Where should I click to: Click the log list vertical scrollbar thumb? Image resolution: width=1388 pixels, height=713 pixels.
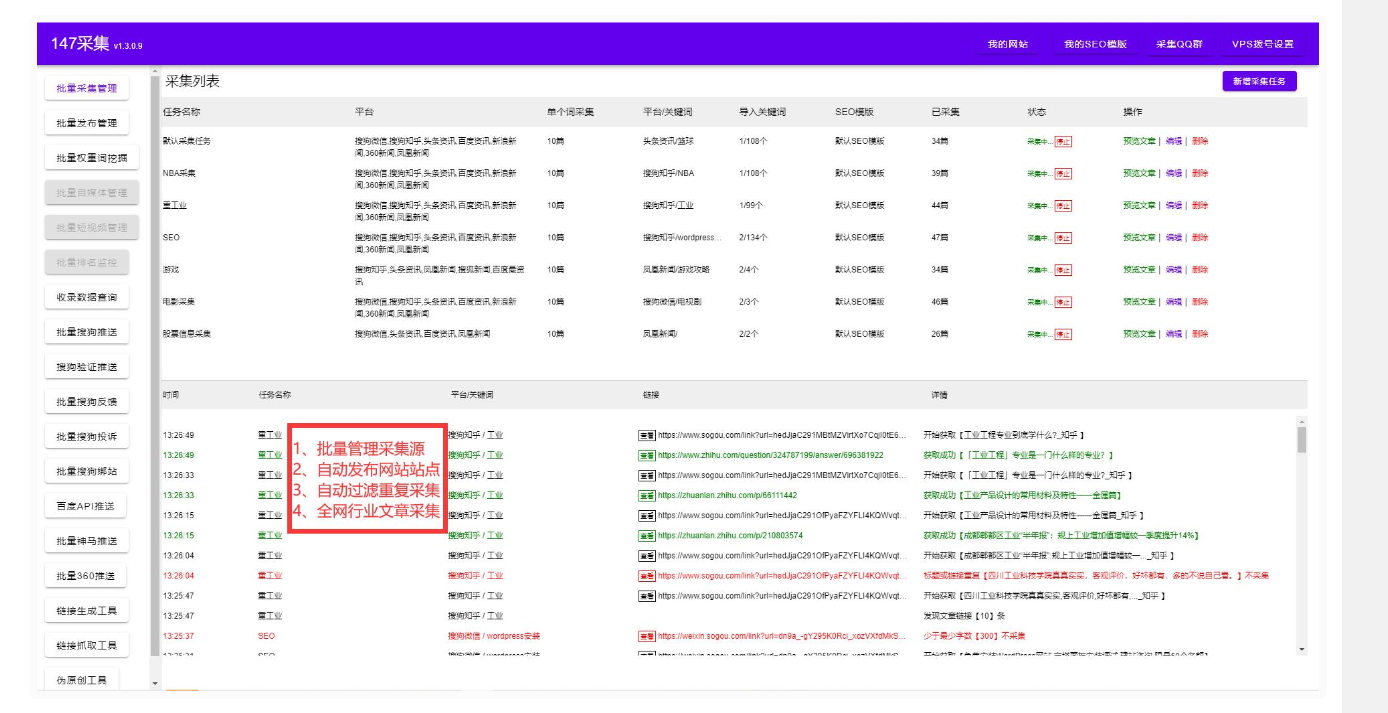coord(1301,440)
